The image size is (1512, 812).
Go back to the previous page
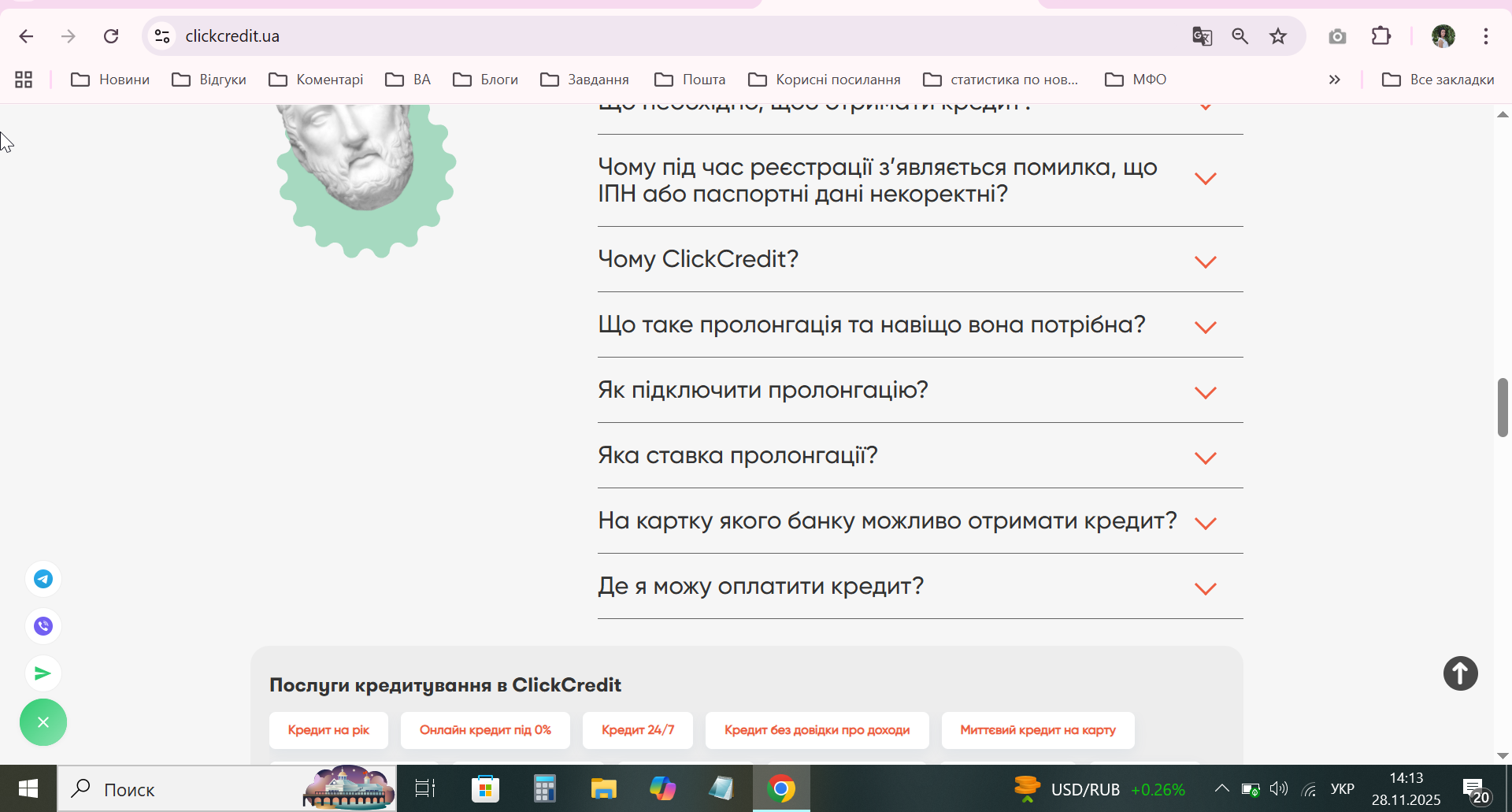pos(26,36)
